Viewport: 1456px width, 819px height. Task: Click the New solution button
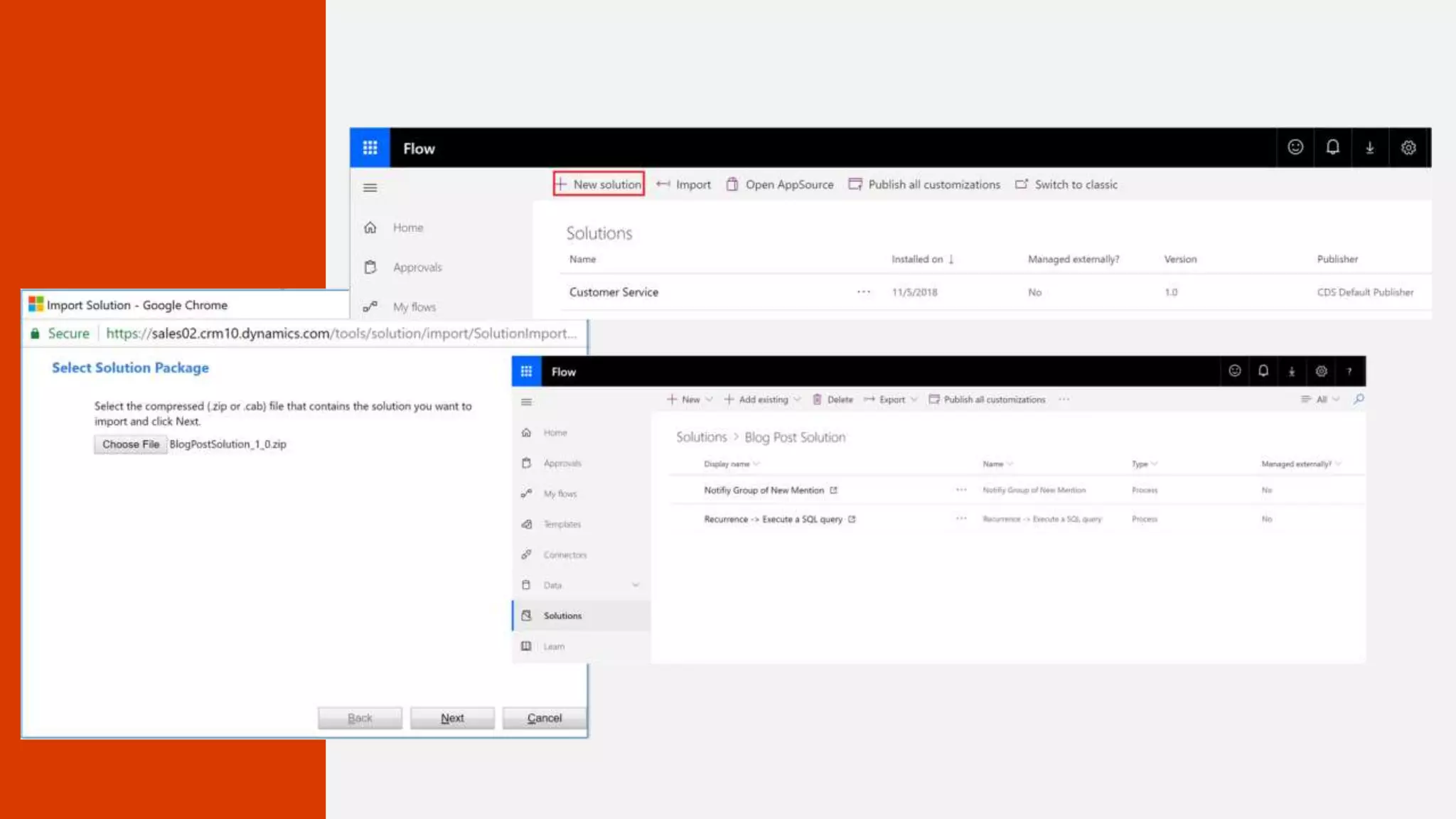click(599, 184)
